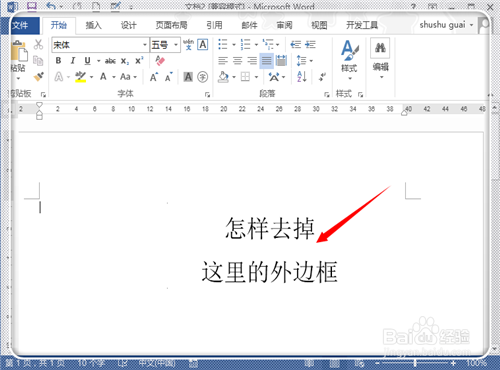Click the character border A icon
The height and width of the screenshot is (370, 500).
(203, 44)
